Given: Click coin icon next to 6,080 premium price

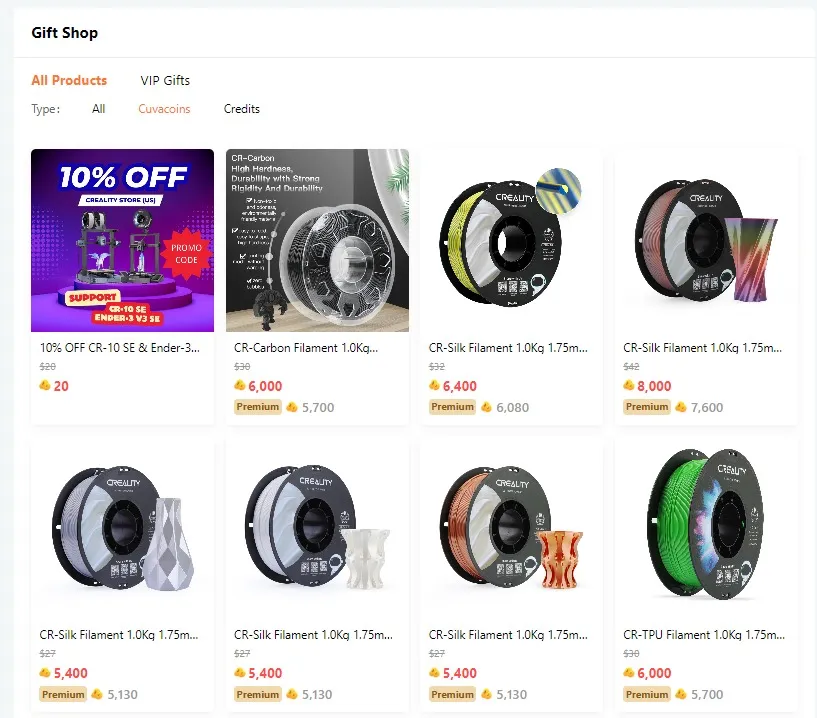Looking at the screenshot, I should point(487,407).
